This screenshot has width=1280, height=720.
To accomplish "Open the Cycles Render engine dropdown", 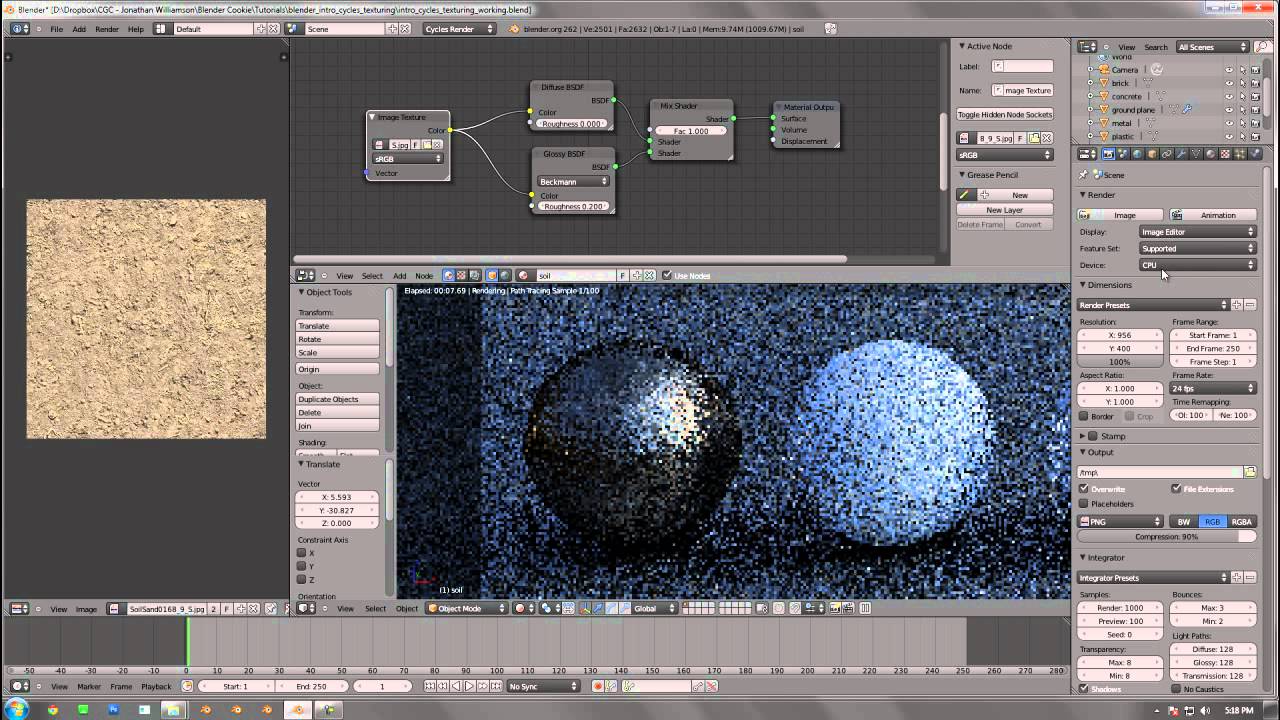I will pos(459,29).
